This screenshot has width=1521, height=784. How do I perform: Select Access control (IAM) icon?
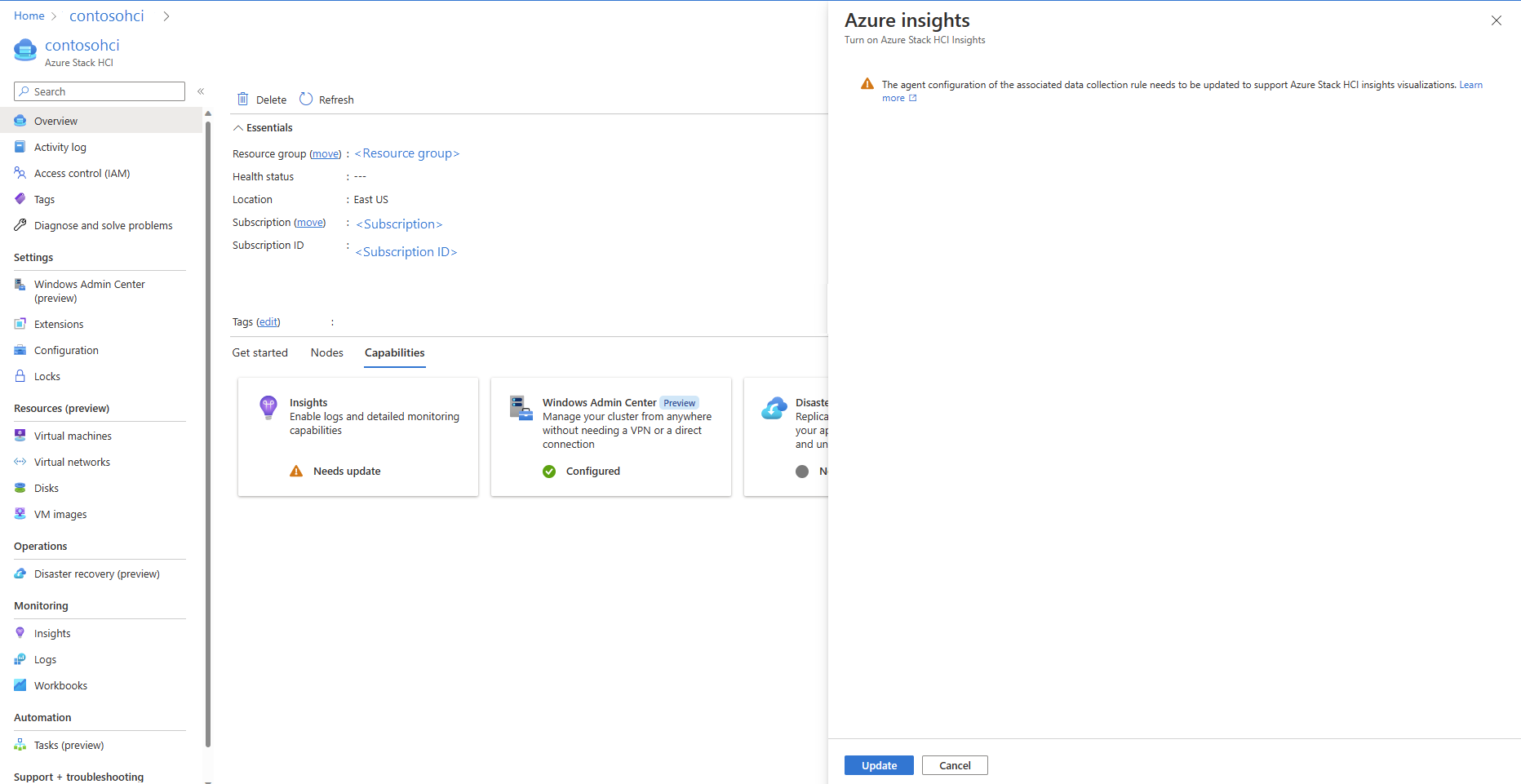(20, 173)
